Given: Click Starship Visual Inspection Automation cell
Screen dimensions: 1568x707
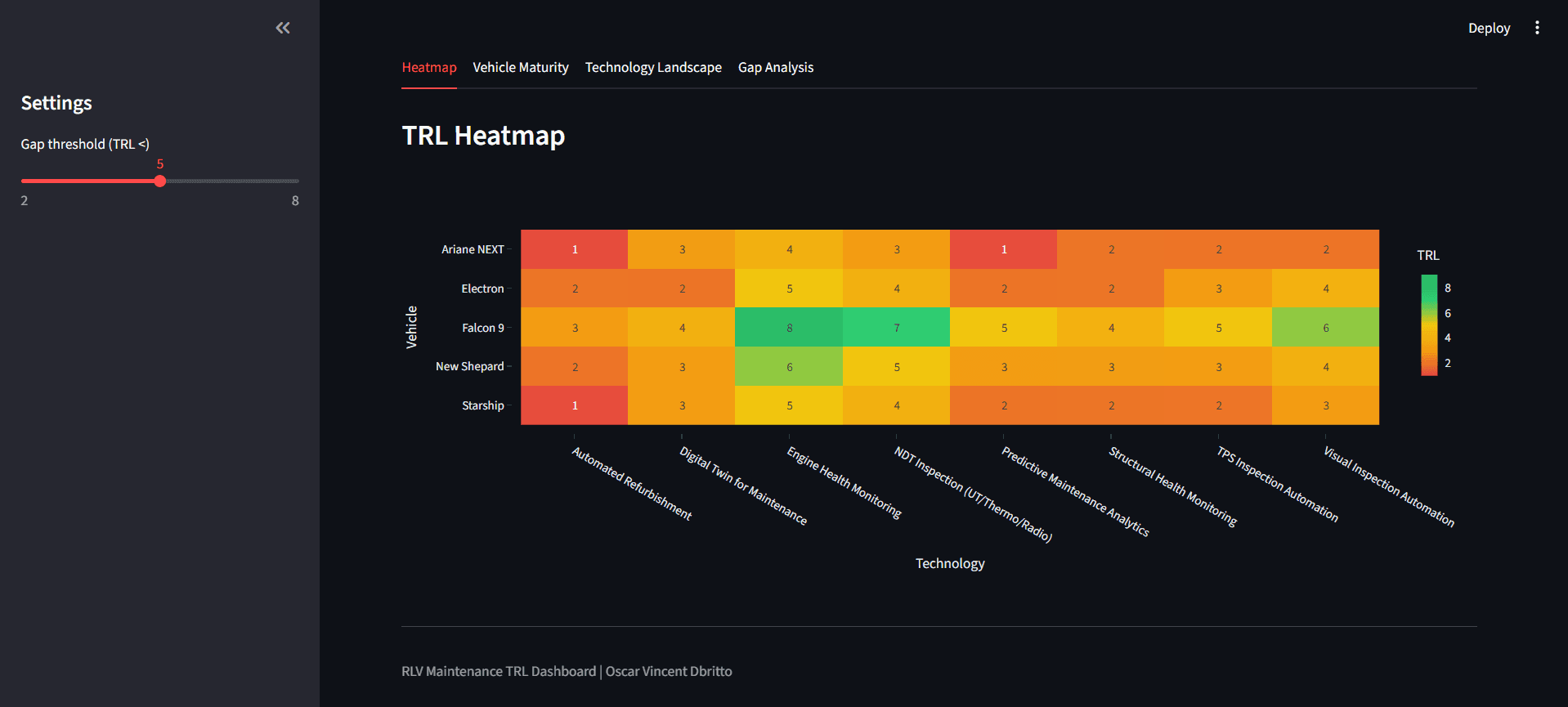Looking at the screenshot, I should (x=1325, y=405).
